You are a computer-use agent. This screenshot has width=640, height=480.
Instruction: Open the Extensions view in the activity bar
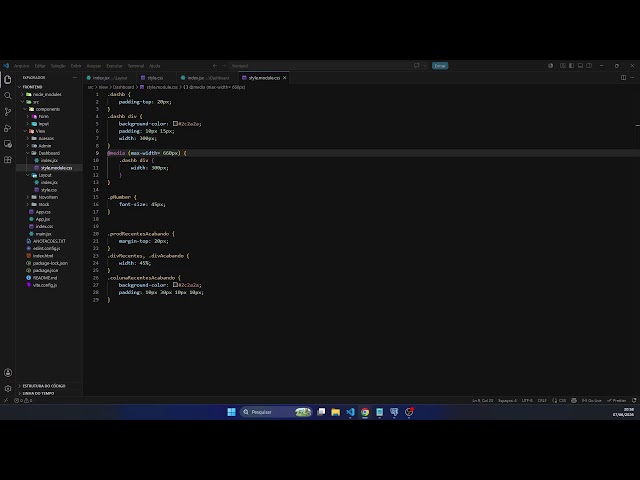point(8,160)
